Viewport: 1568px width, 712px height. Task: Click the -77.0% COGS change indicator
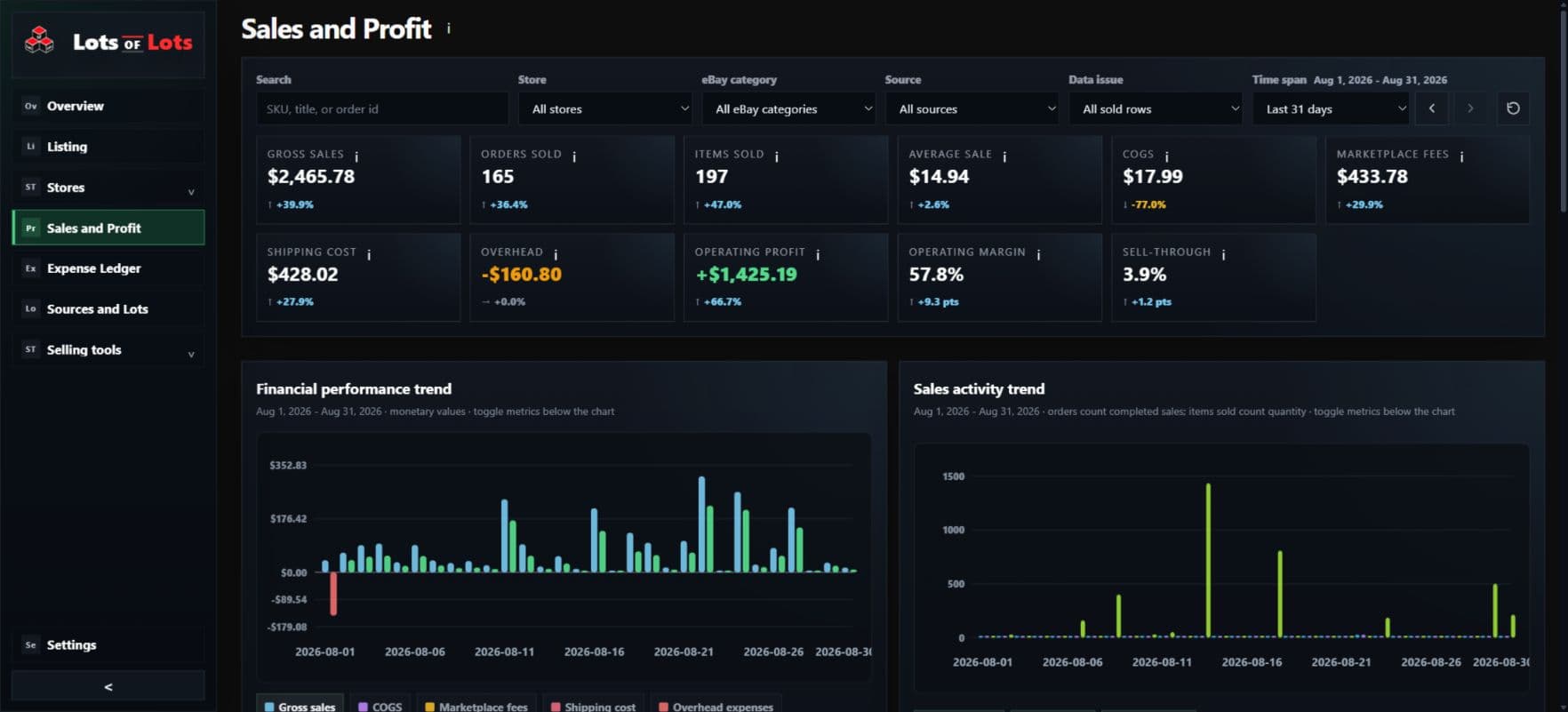pyautogui.click(x=1144, y=204)
